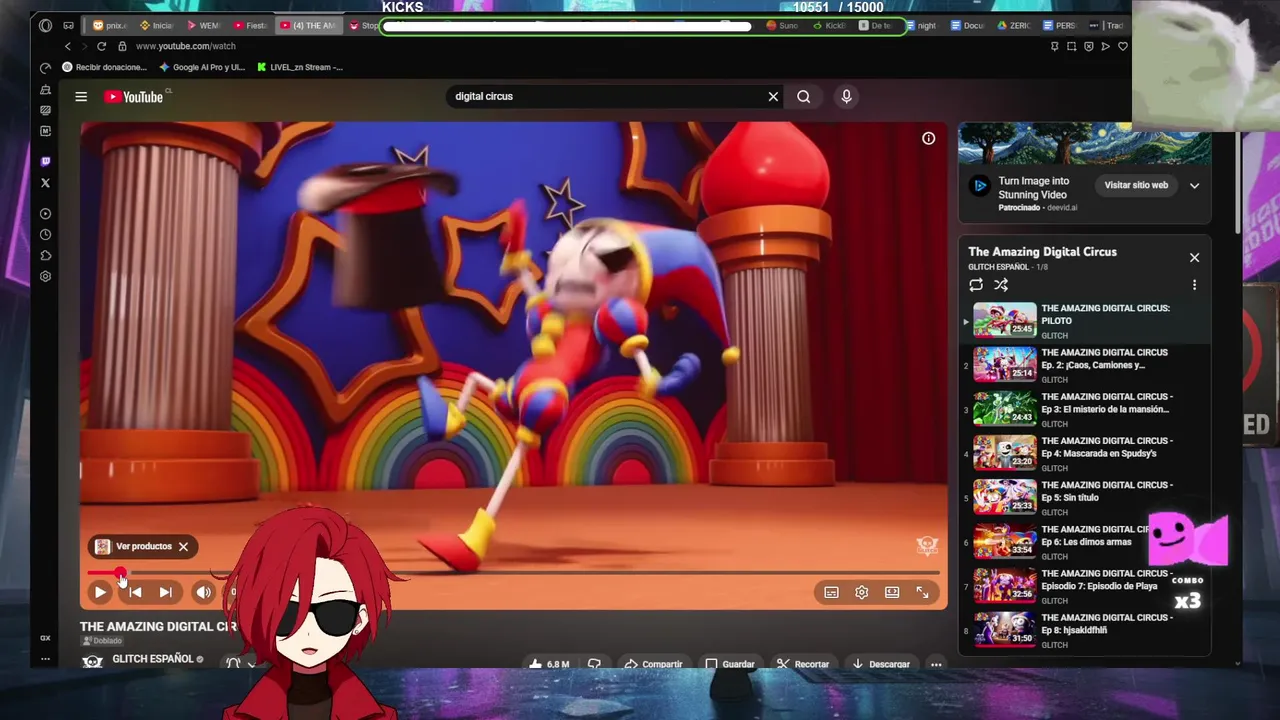Toggle playlist shuffle

[1001, 285]
